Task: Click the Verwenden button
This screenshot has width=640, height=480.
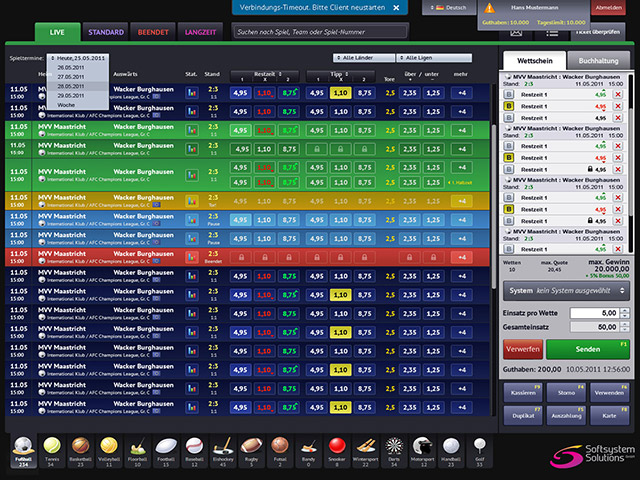Action: click(x=609, y=393)
